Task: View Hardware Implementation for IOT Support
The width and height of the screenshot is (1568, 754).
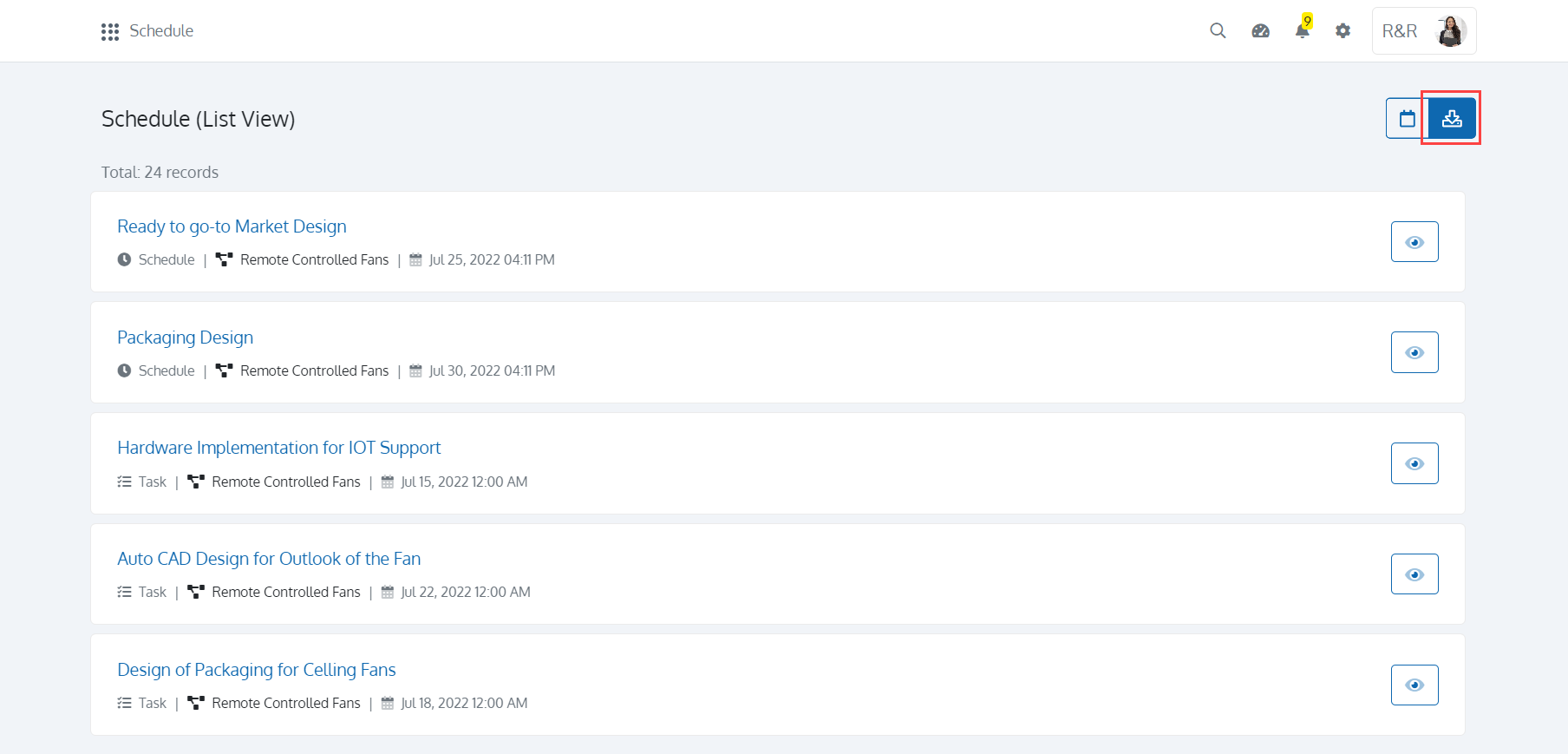Action: tap(1414, 463)
